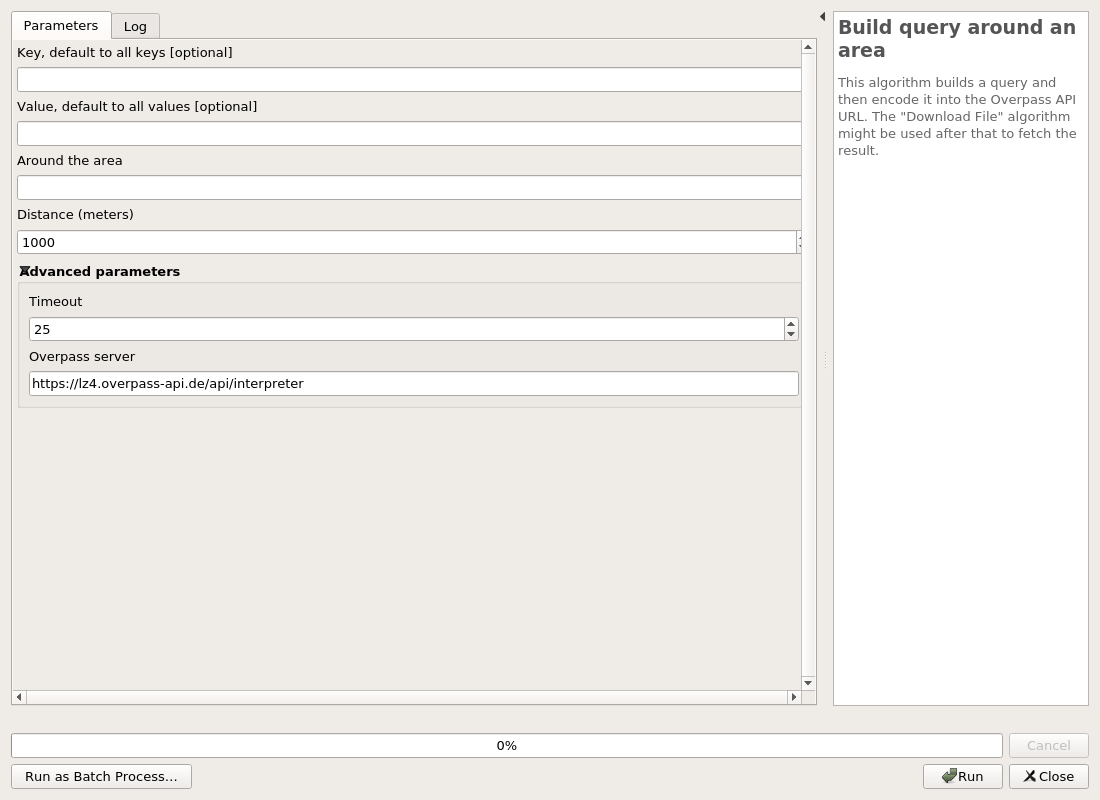Collapse the Advanced parameters section
This screenshot has width=1100, height=800.
(24, 271)
